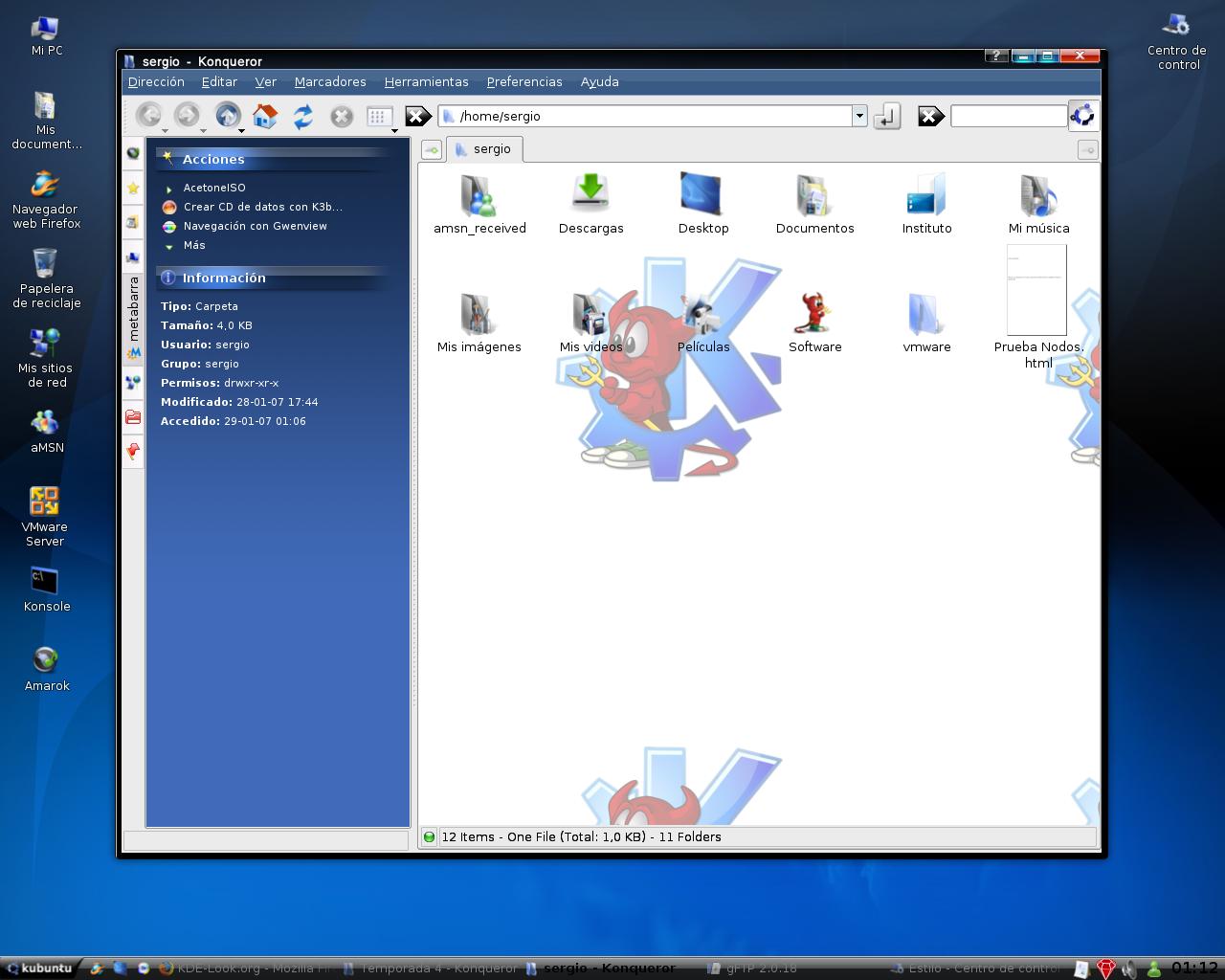Click Navegación con Gwenview action
1225x980 pixels.
tap(256, 227)
